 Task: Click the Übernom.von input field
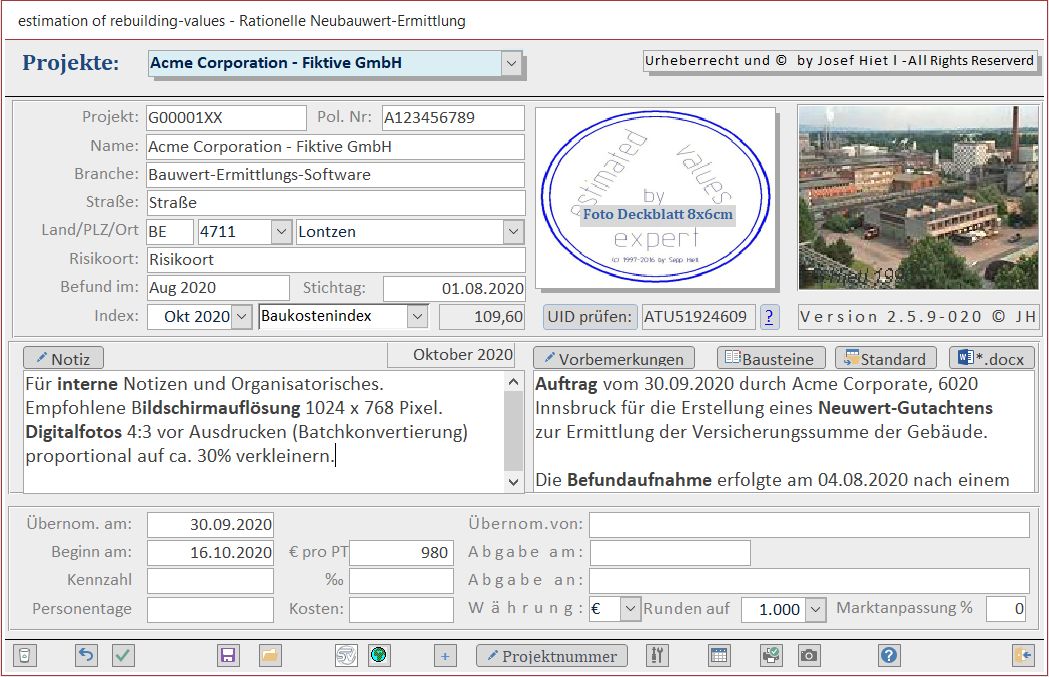tap(808, 525)
